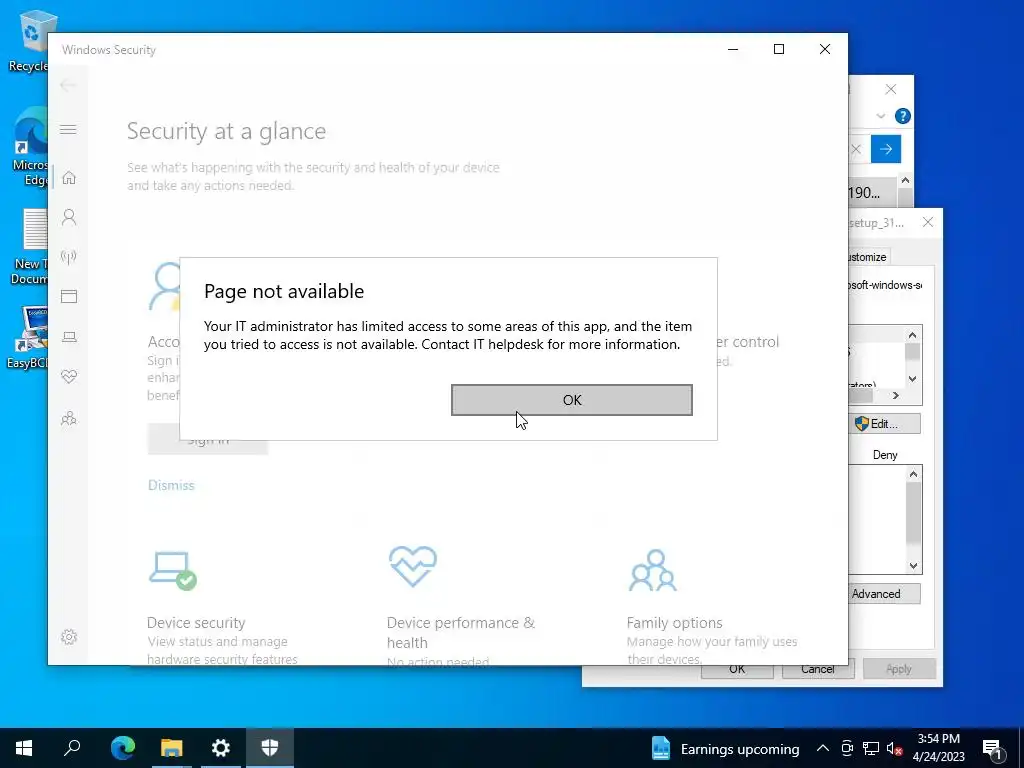Open App & browser control sidebar icon
The width and height of the screenshot is (1024, 768).
coord(69,296)
